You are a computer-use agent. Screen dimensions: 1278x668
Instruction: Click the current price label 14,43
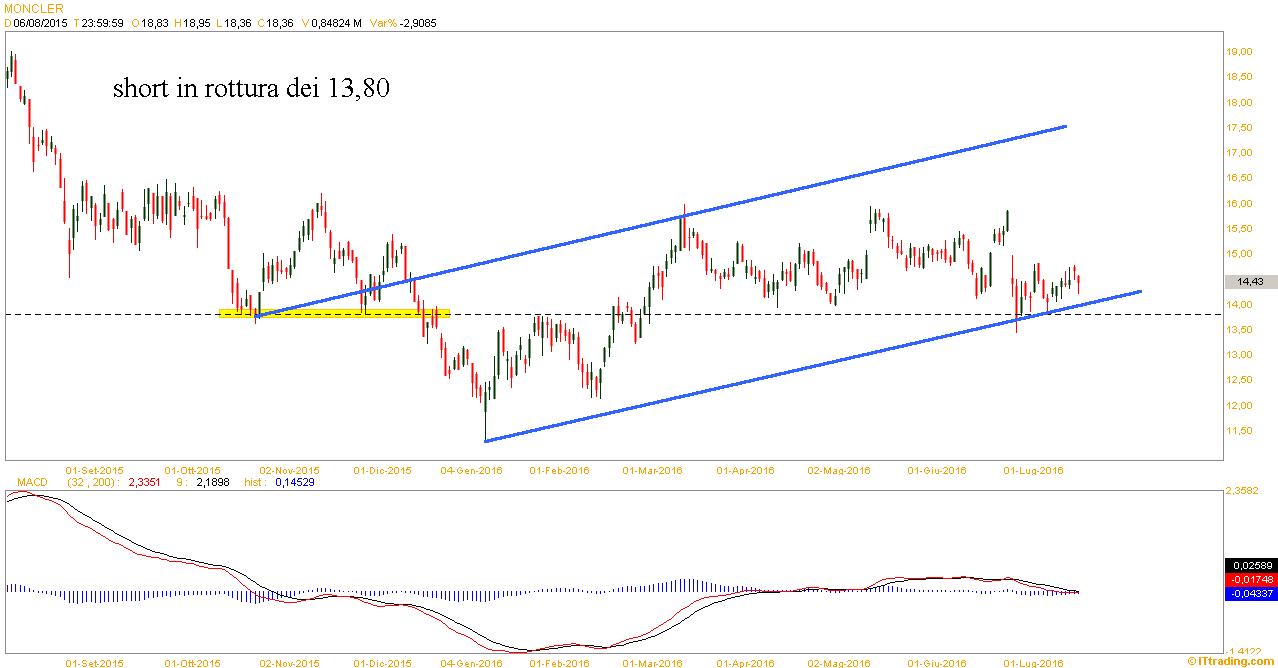click(x=1251, y=282)
